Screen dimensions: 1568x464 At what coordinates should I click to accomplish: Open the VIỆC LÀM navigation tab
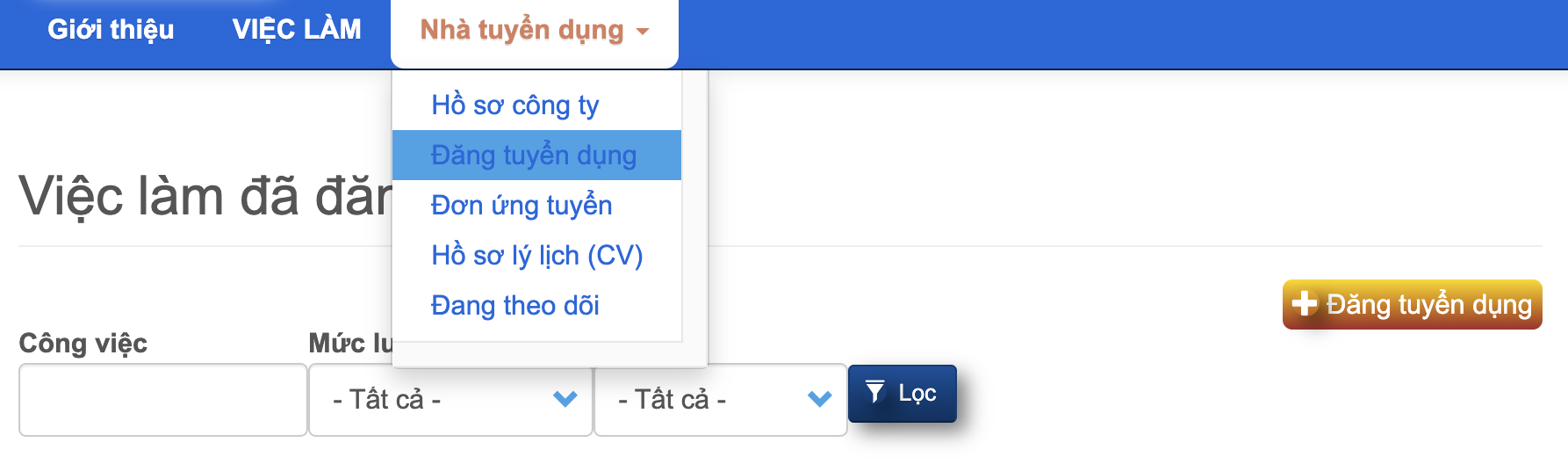point(297,30)
